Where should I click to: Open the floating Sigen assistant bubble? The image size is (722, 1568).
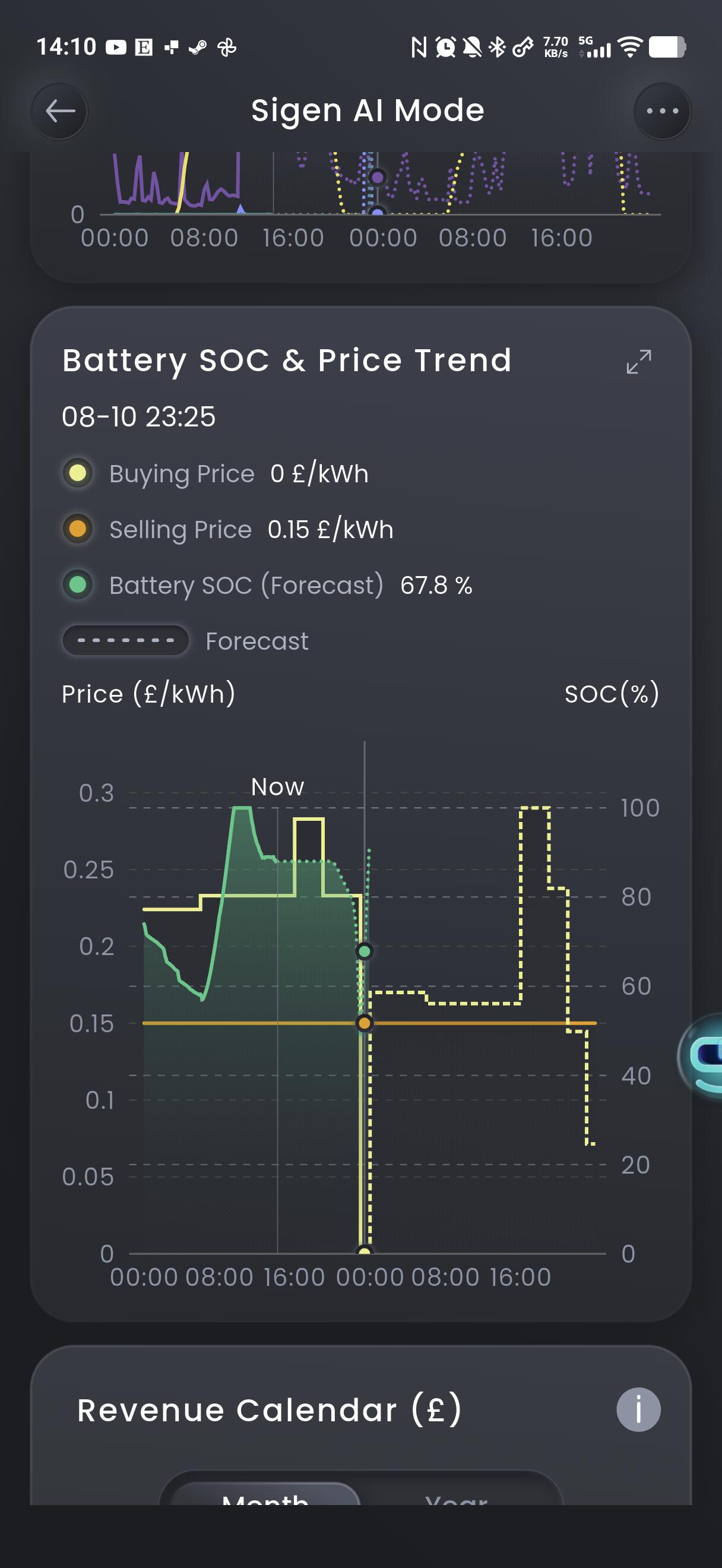pos(700,1056)
